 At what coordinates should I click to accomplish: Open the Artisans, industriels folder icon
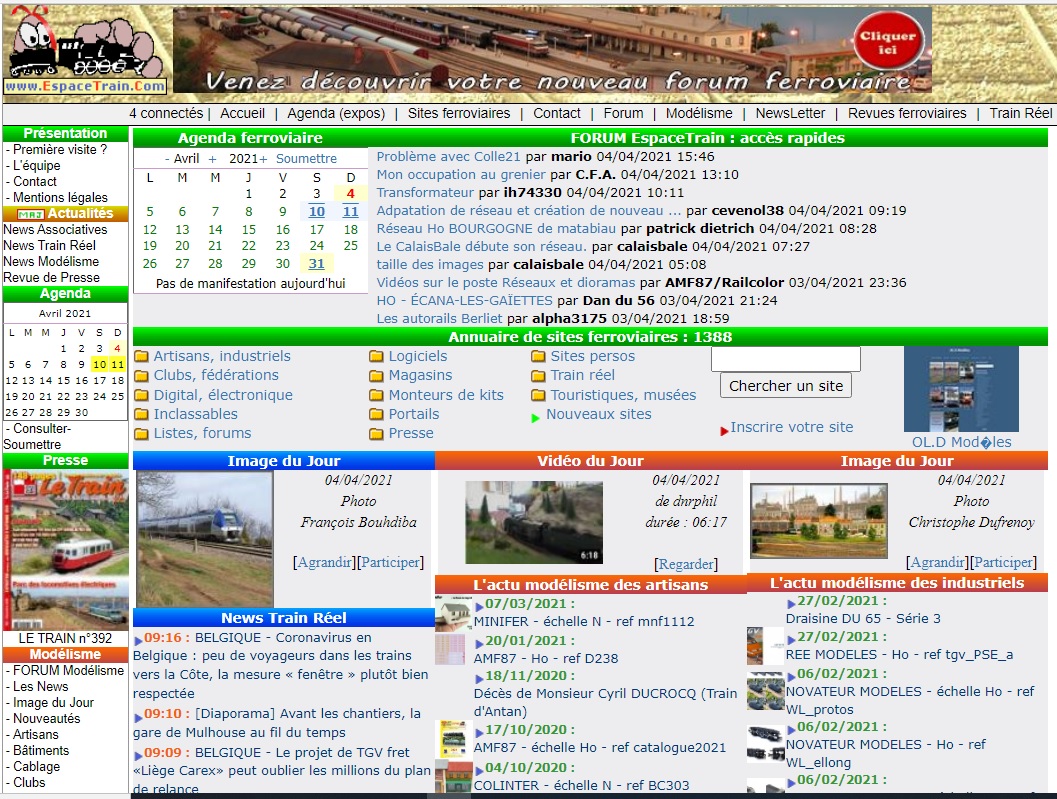(141, 356)
